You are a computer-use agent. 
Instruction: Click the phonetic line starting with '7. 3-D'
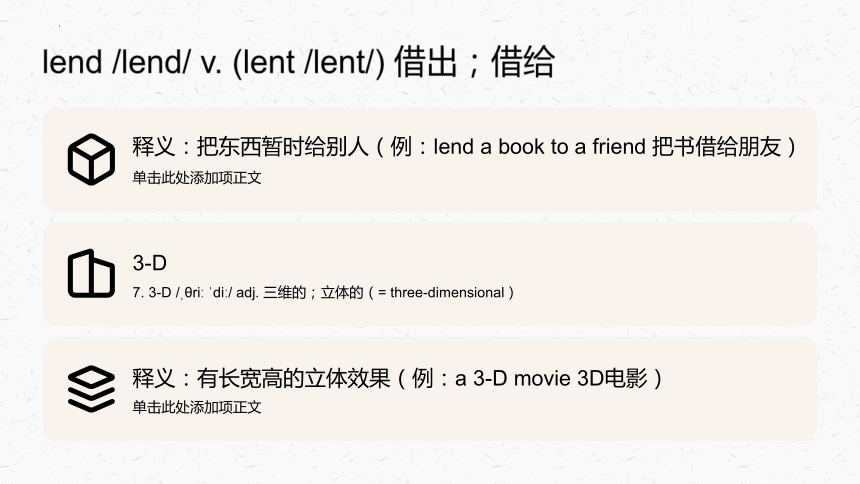(x=323, y=292)
